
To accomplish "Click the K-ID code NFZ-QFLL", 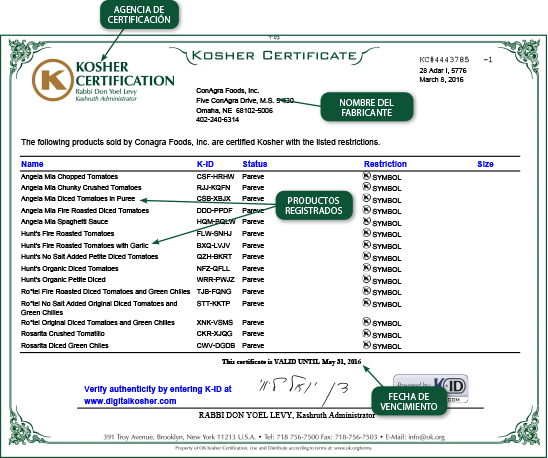I will [213, 269].
